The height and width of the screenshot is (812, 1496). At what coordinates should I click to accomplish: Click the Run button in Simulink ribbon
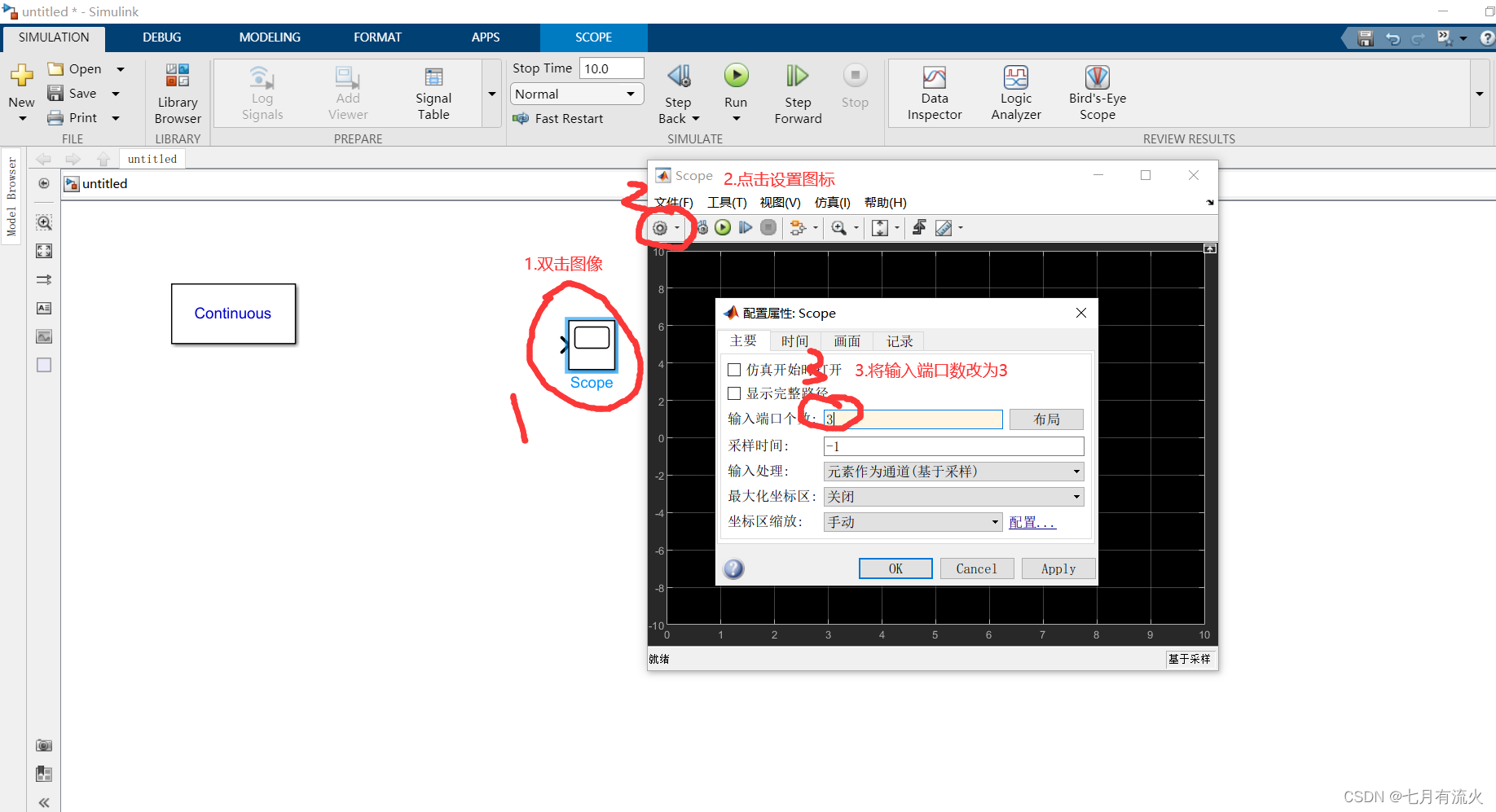(x=736, y=76)
